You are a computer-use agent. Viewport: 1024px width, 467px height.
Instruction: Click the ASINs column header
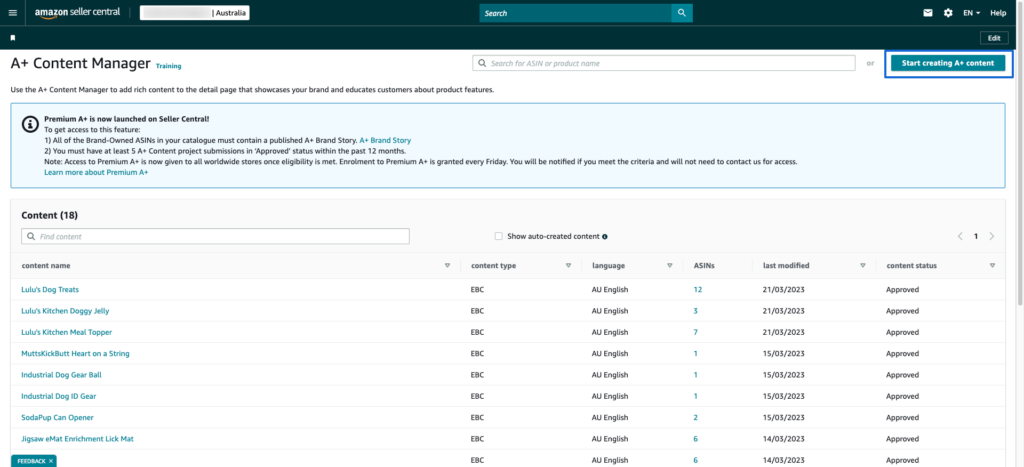[x=702, y=266]
